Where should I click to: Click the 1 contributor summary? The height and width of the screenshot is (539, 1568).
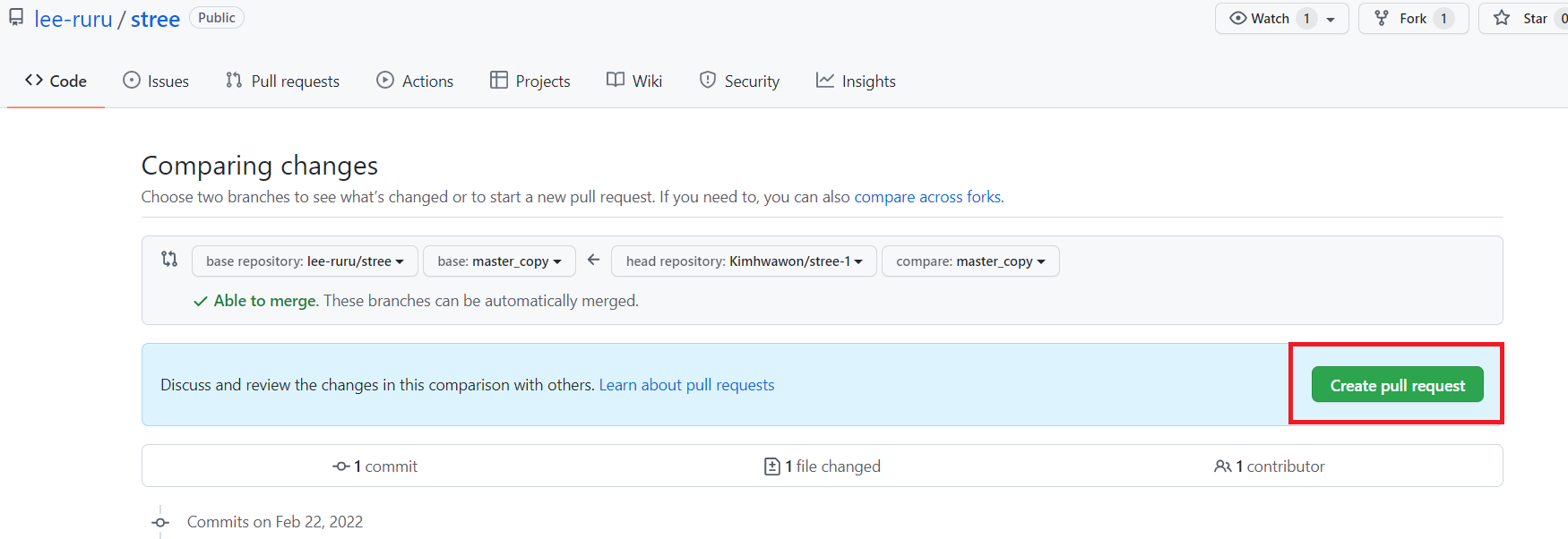coord(1270,466)
